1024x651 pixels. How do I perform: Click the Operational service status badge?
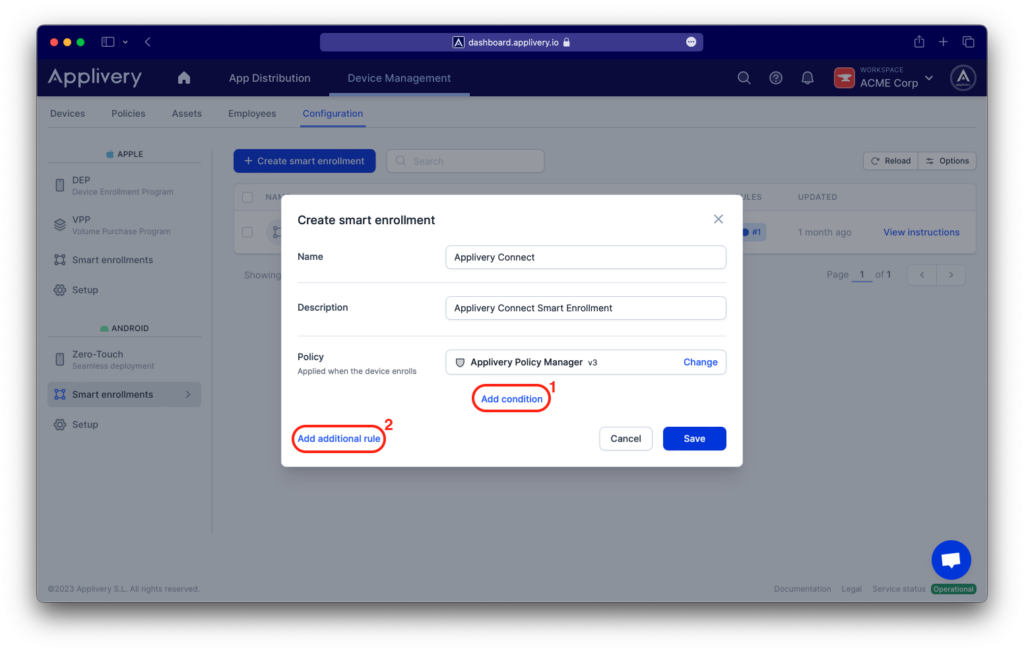coord(953,589)
